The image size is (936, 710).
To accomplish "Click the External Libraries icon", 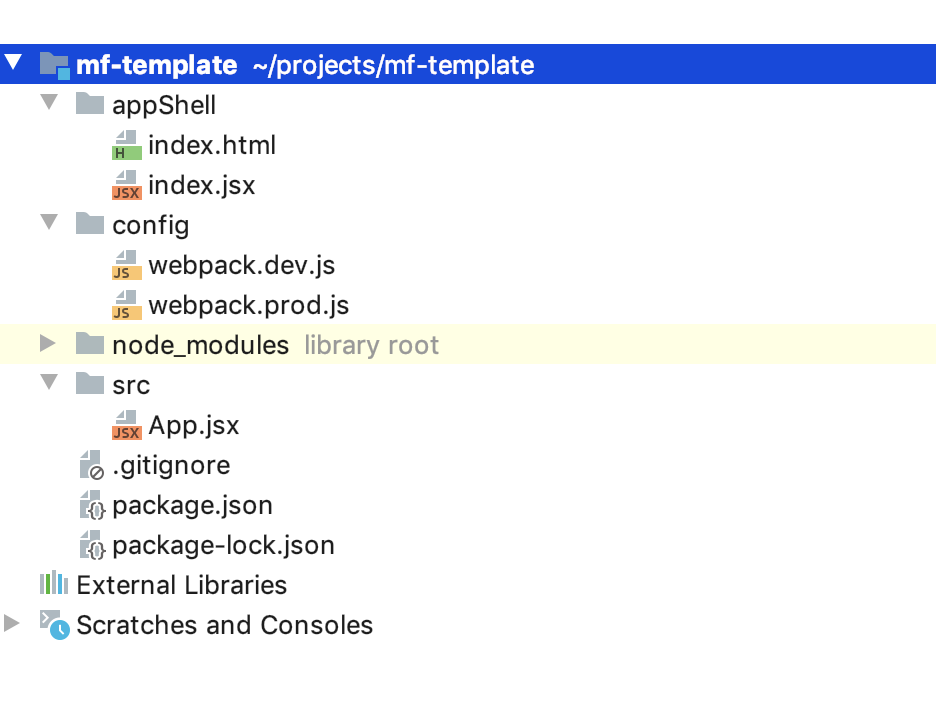I will (x=52, y=585).
